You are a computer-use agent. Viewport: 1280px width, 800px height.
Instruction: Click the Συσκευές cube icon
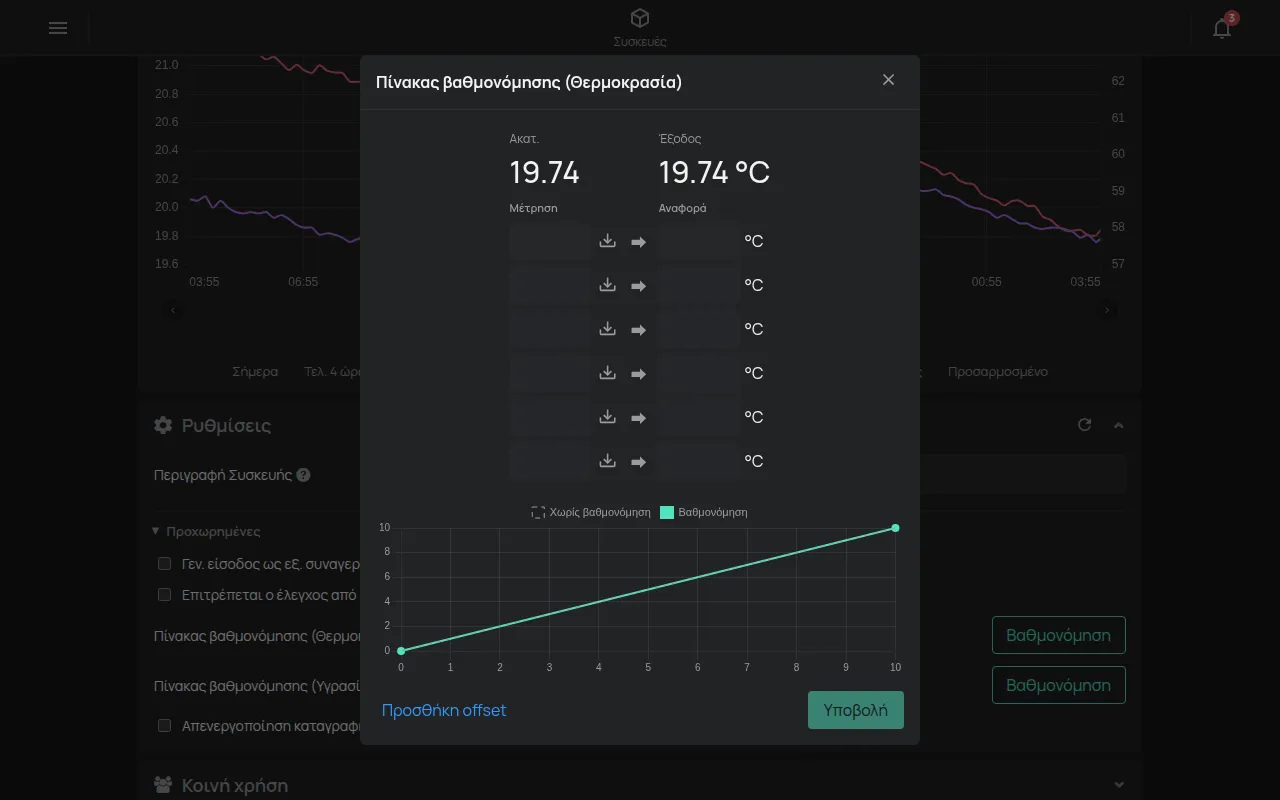640,18
